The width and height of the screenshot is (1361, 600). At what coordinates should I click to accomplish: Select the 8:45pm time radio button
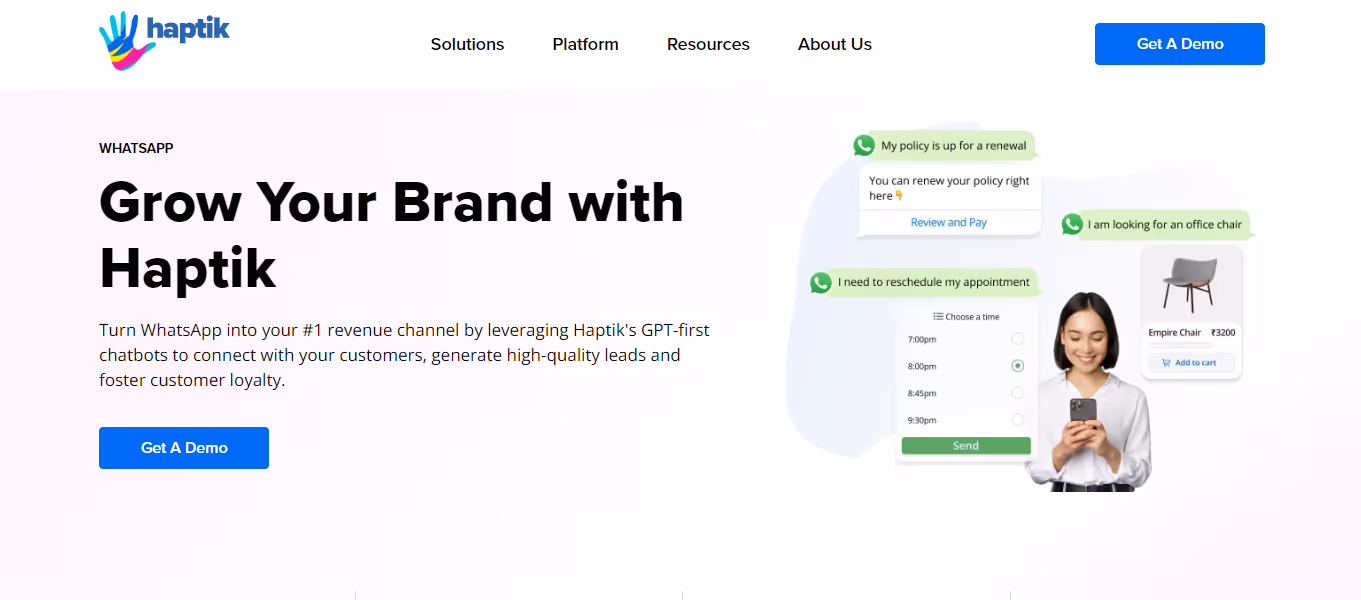(x=1018, y=393)
